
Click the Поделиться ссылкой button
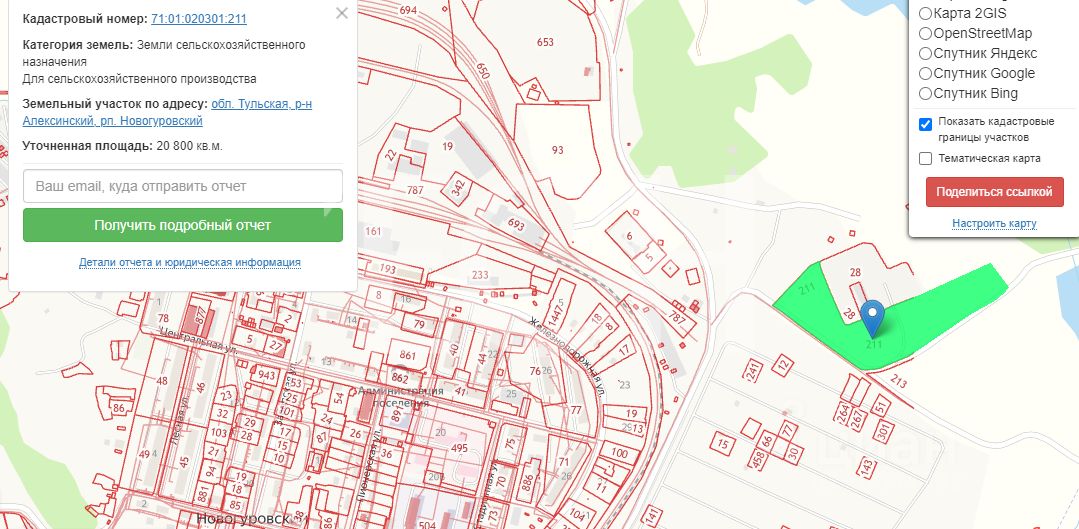click(x=994, y=192)
